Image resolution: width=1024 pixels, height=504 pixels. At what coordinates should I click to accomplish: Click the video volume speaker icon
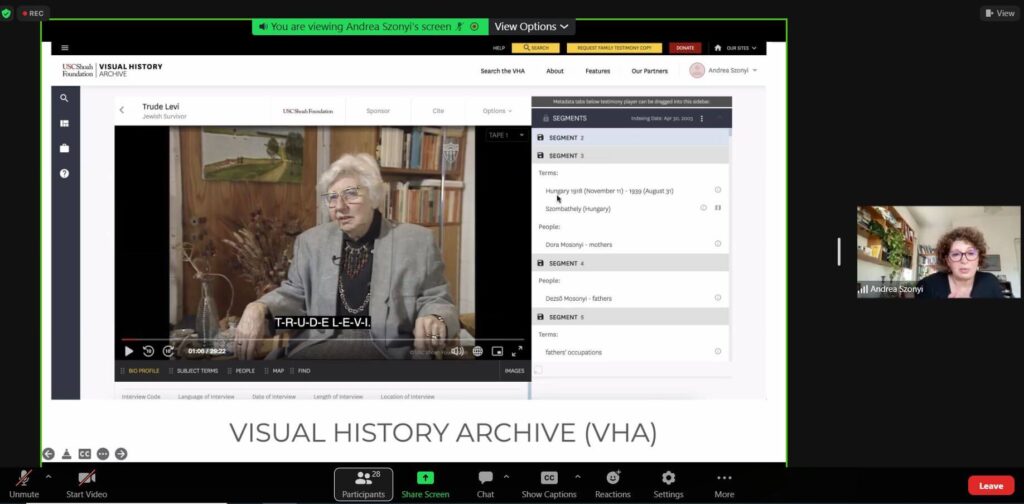(x=457, y=351)
